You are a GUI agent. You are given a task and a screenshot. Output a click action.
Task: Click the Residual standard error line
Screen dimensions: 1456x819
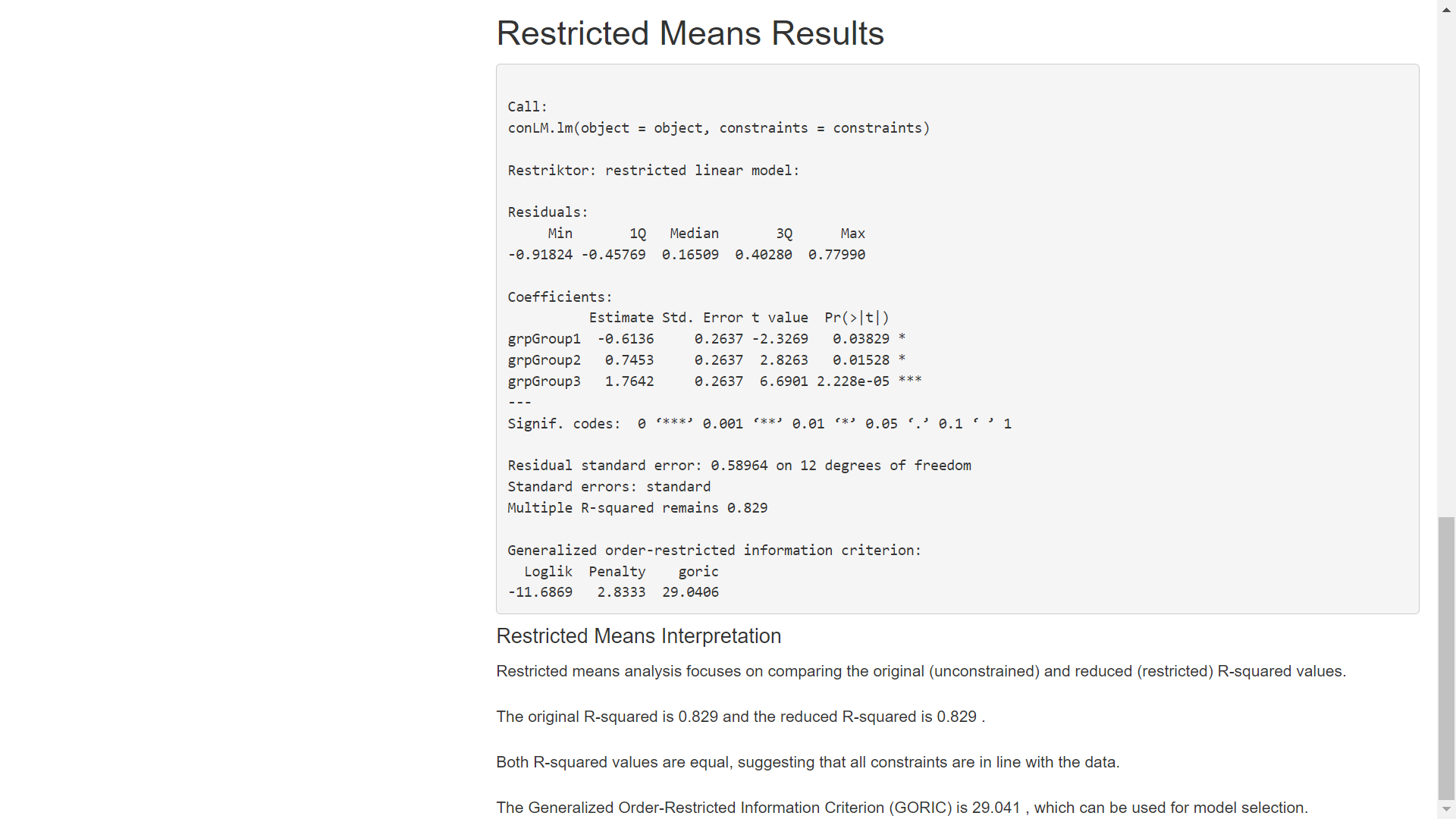point(739,466)
